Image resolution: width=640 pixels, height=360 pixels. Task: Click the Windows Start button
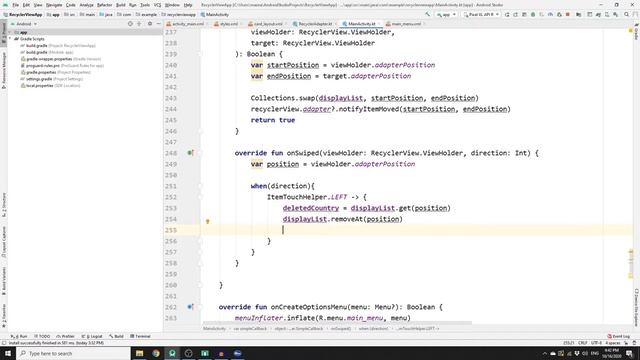[x=8, y=353]
